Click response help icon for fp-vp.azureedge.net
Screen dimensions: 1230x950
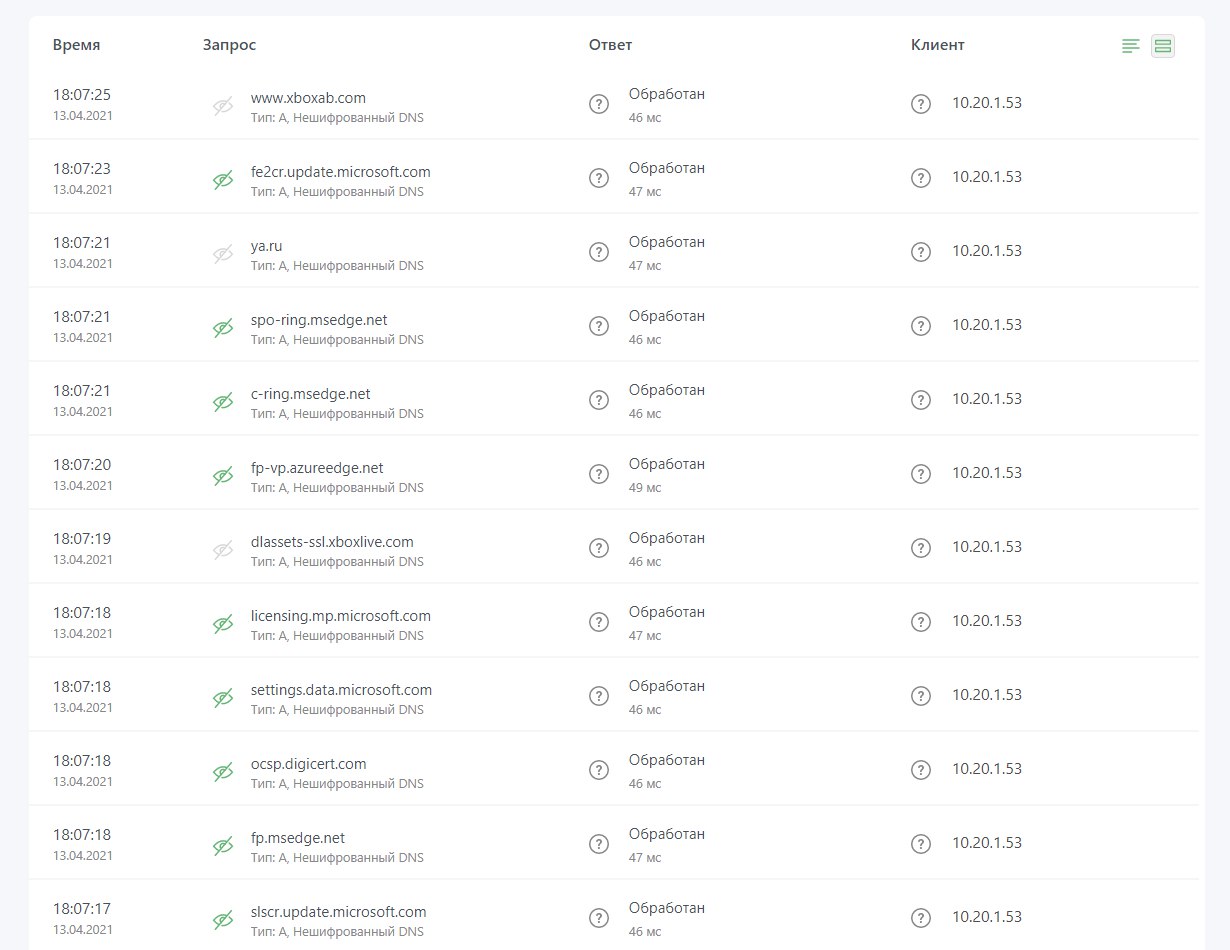coord(599,474)
